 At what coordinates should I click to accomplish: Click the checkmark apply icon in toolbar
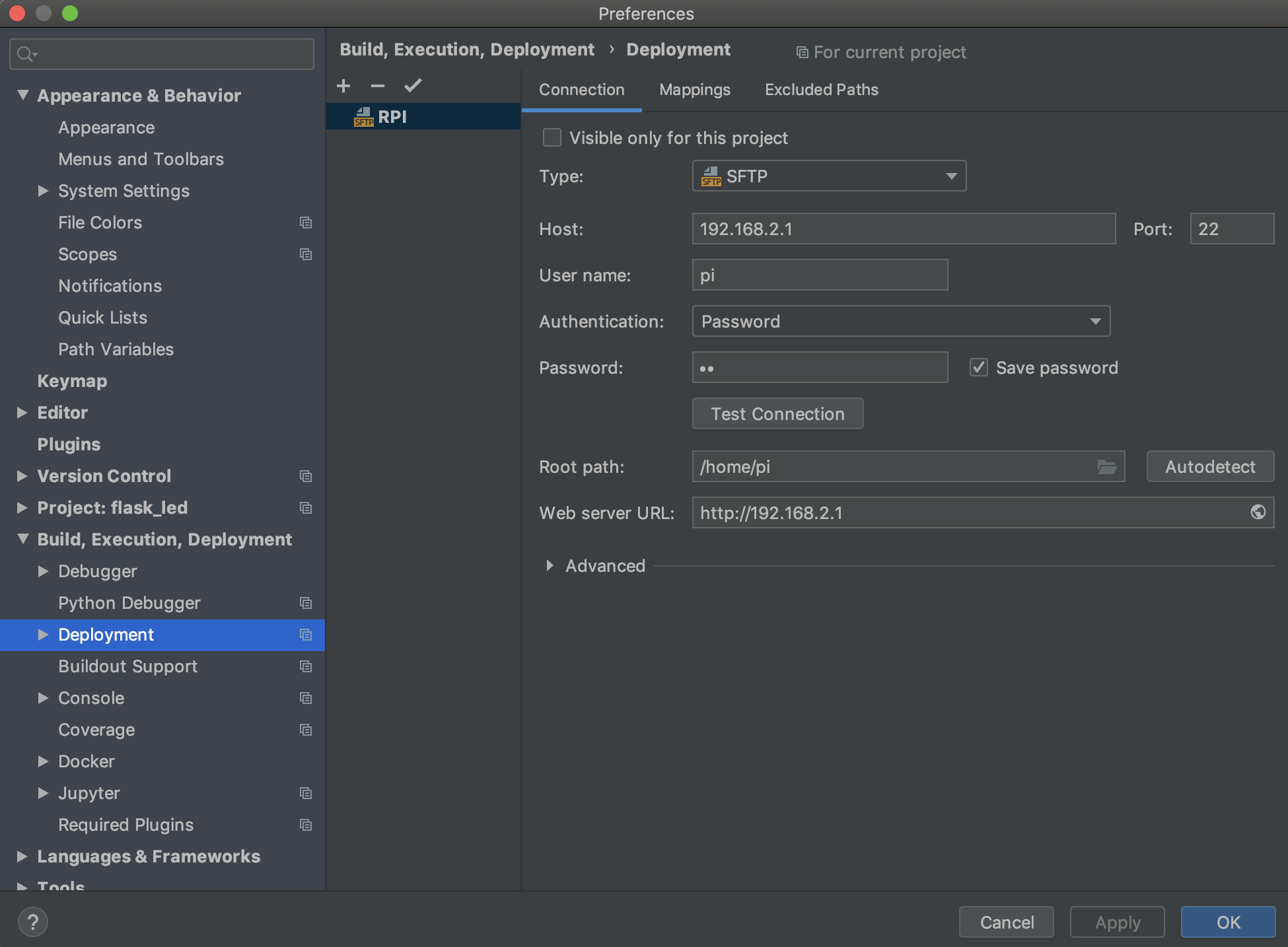click(x=413, y=85)
